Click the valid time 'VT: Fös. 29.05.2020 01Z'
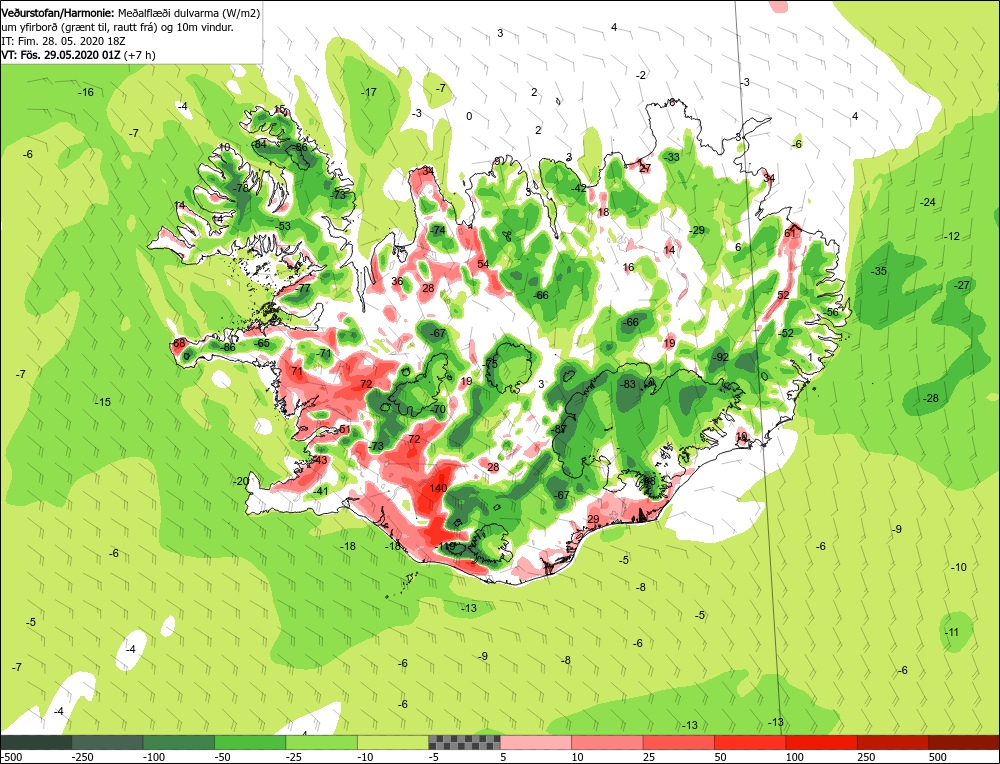 click(x=61, y=55)
